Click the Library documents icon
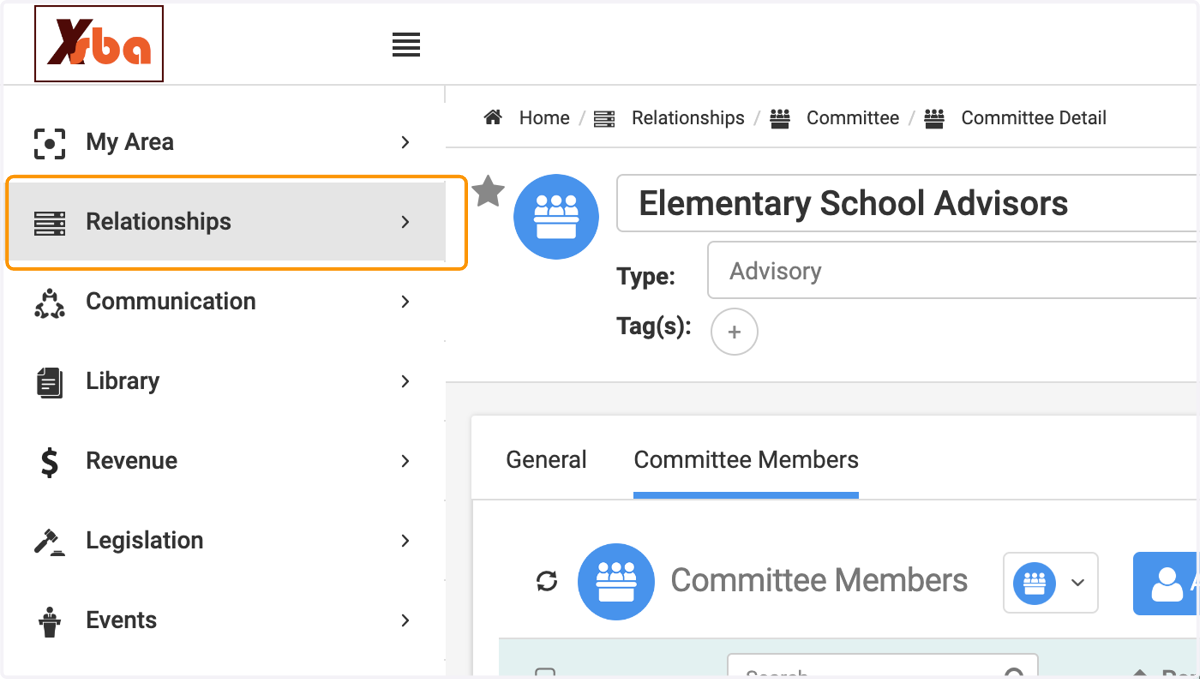The width and height of the screenshot is (1200, 679). pos(50,382)
